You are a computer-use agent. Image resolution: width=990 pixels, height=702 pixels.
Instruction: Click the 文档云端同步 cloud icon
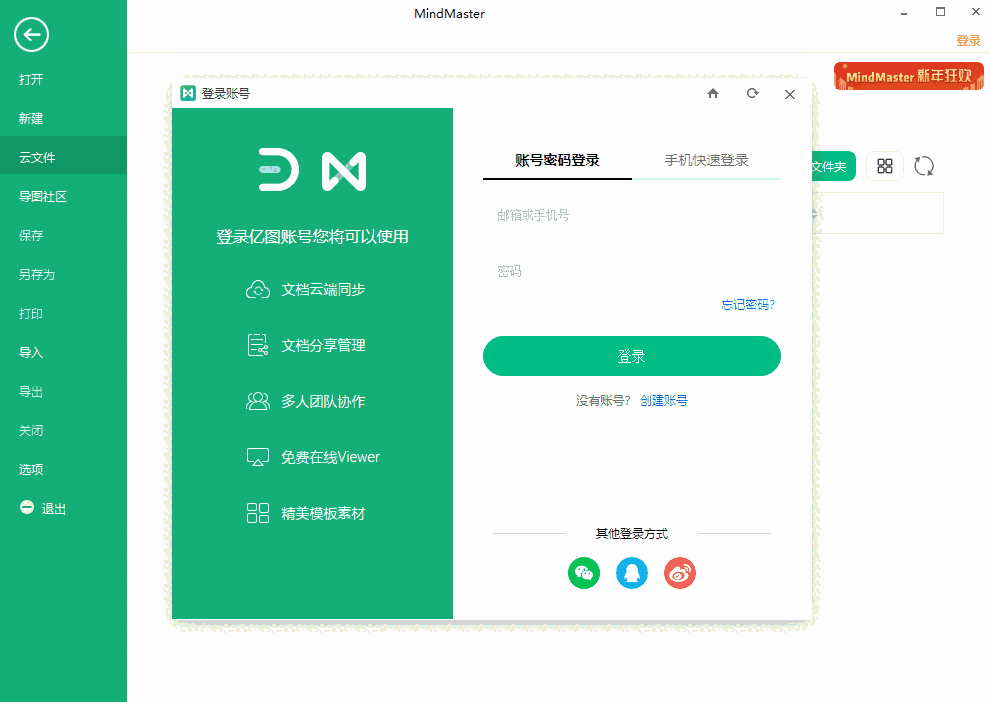pos(258,290)
